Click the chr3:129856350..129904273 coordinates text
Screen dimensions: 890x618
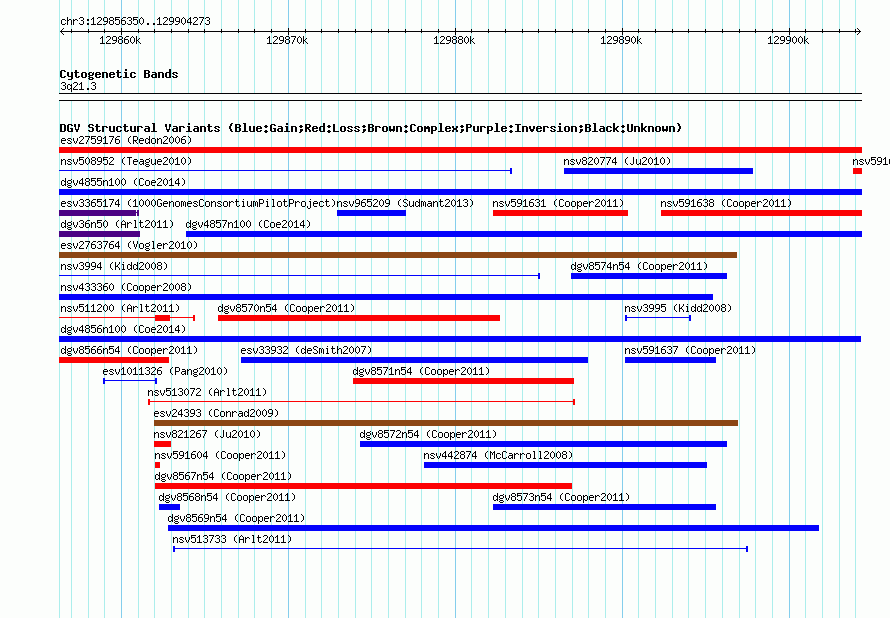click(x=135, y=22)
